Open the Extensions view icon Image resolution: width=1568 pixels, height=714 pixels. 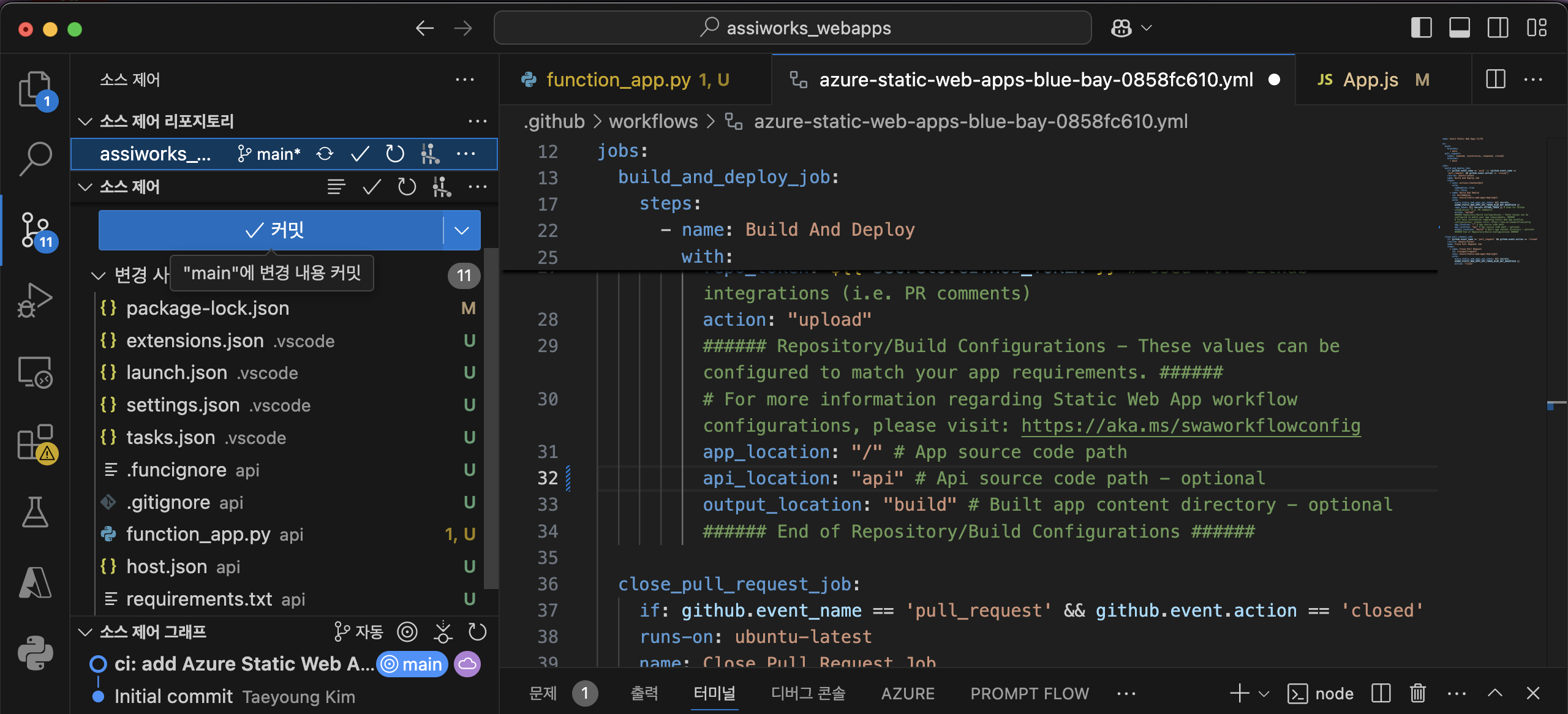coord(35,442)
